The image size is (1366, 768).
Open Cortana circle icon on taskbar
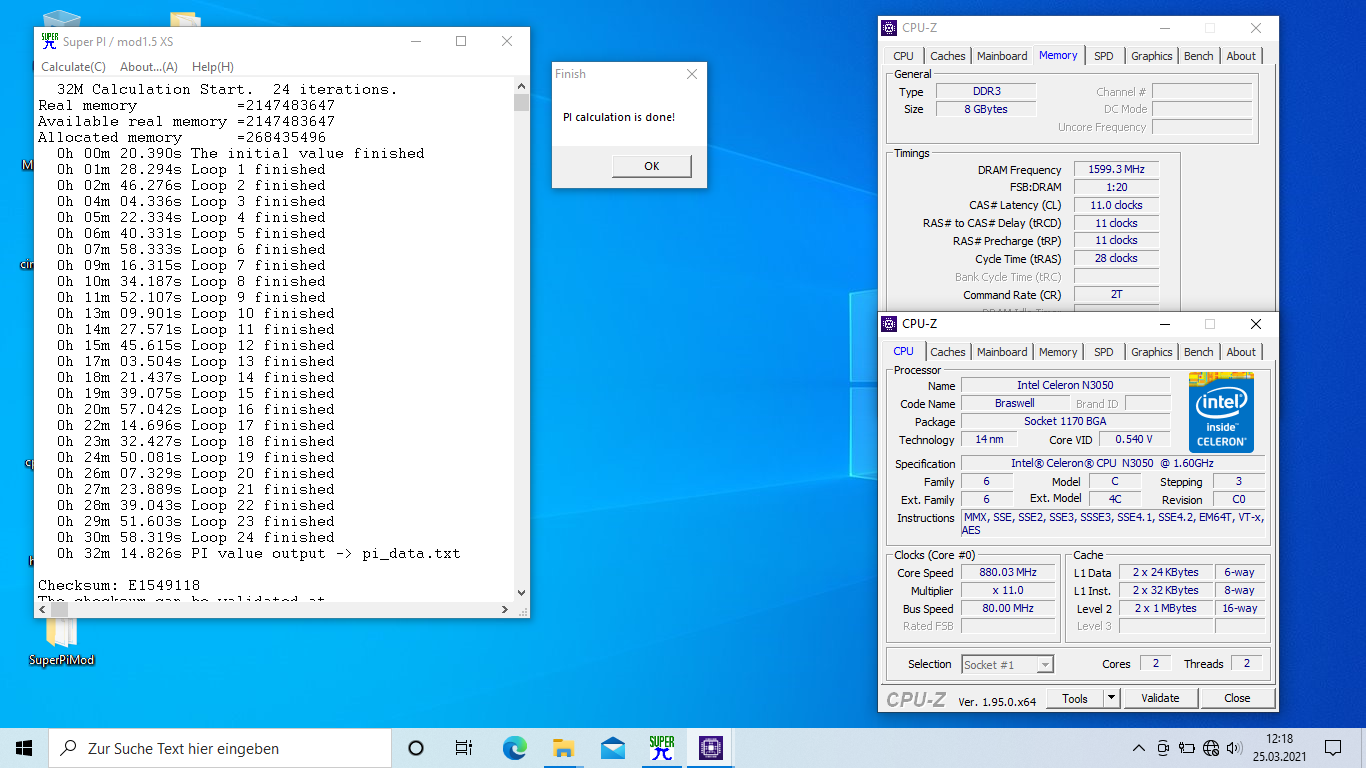pos(416,748)
